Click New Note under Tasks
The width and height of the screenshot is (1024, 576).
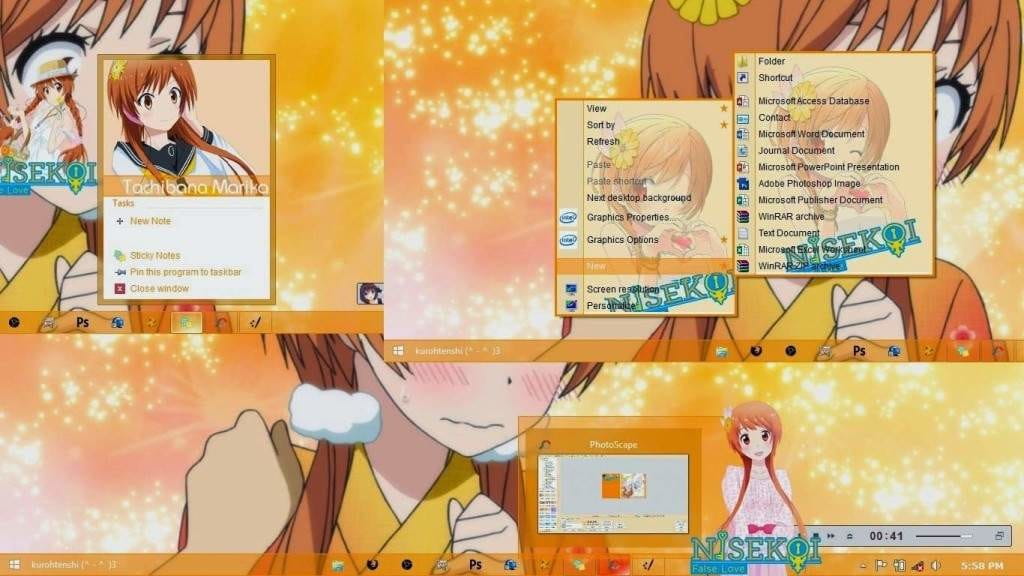tap(148, 220)
